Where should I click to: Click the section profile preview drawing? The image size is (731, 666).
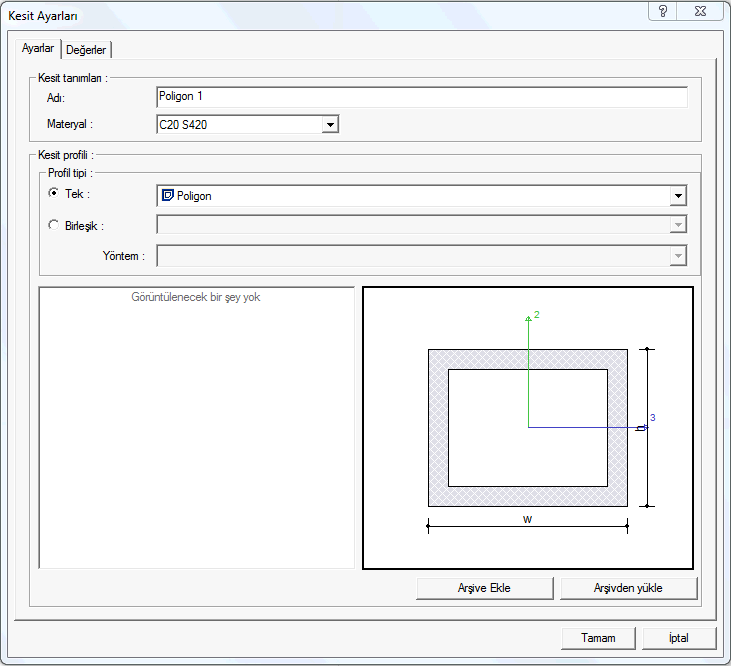(x=528, y=428)
